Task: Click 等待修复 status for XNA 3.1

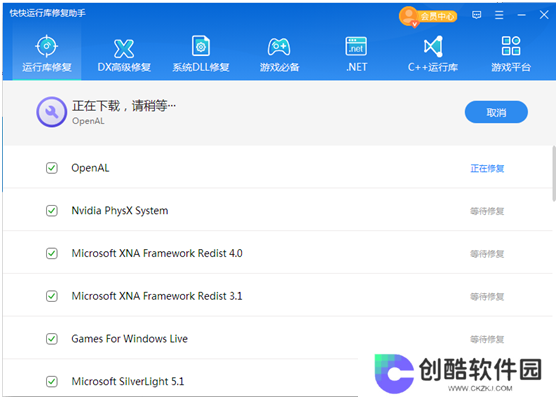Action: pos(487,296)
